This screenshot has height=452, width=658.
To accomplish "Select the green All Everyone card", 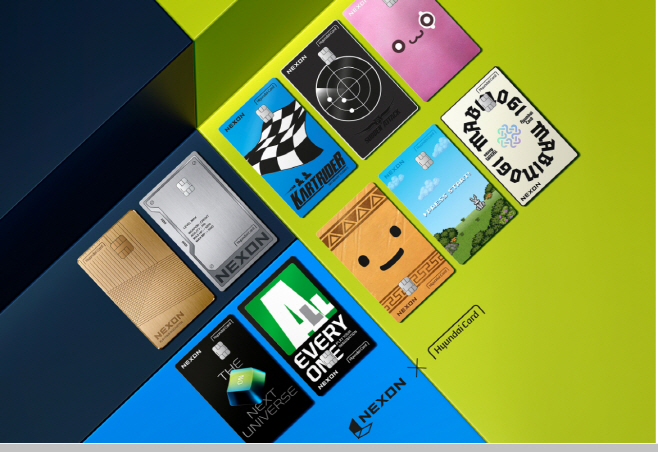I will coord(307,327).
